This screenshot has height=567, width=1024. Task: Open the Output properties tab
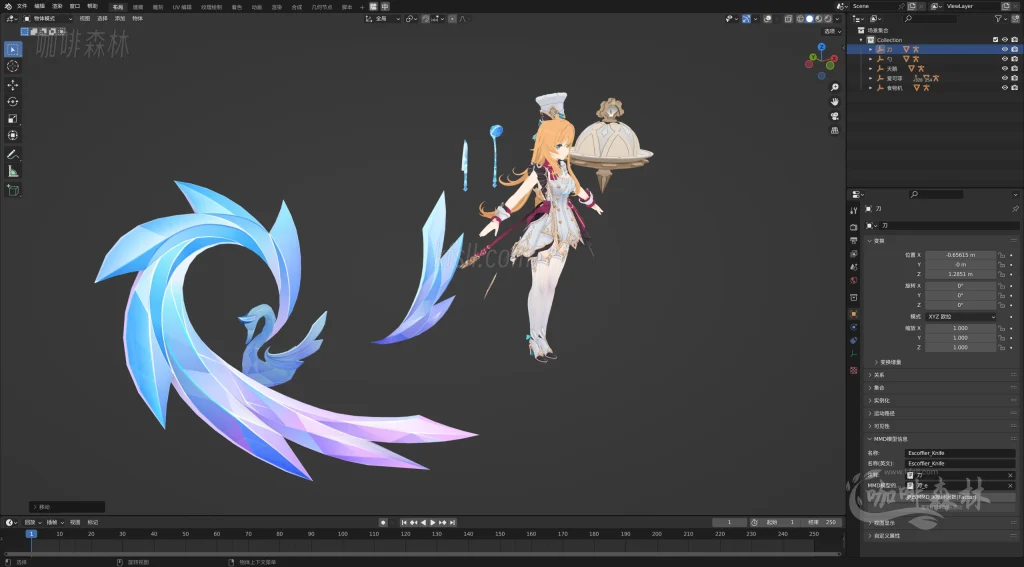coord(854,240)
